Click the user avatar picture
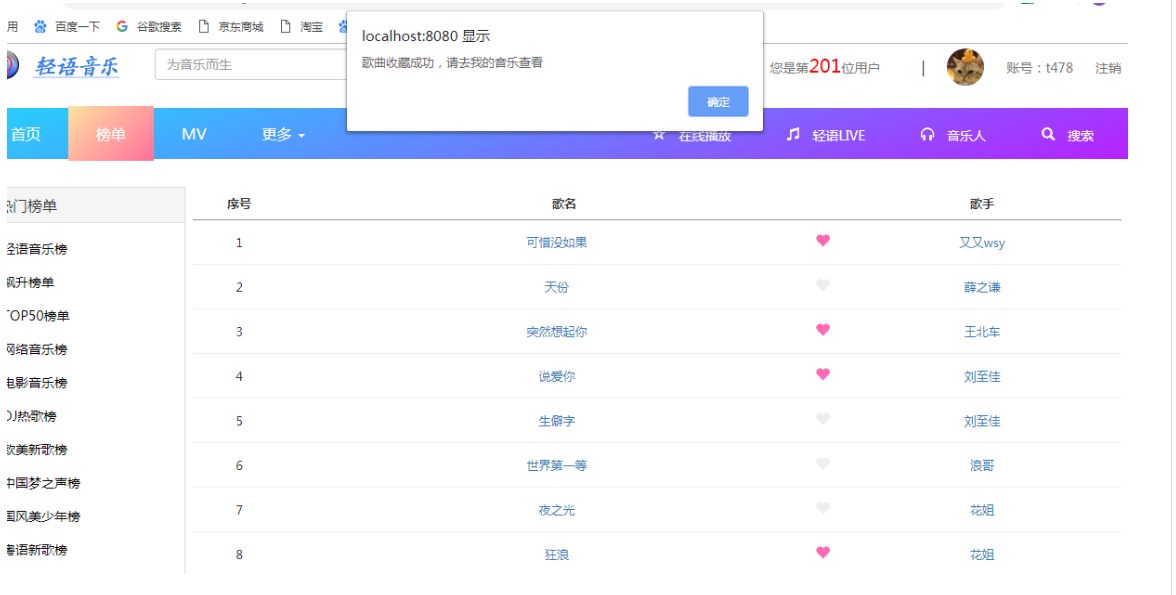 click(965, 67)
